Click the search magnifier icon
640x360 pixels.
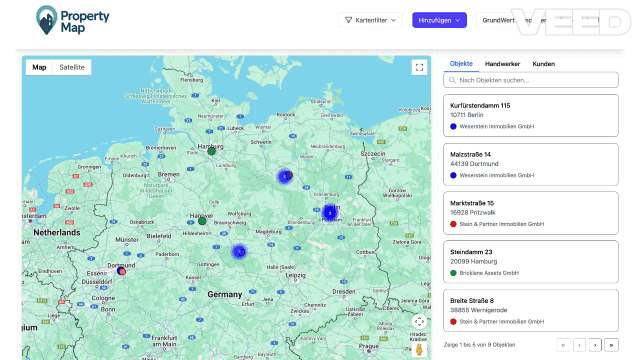point(452,80)
